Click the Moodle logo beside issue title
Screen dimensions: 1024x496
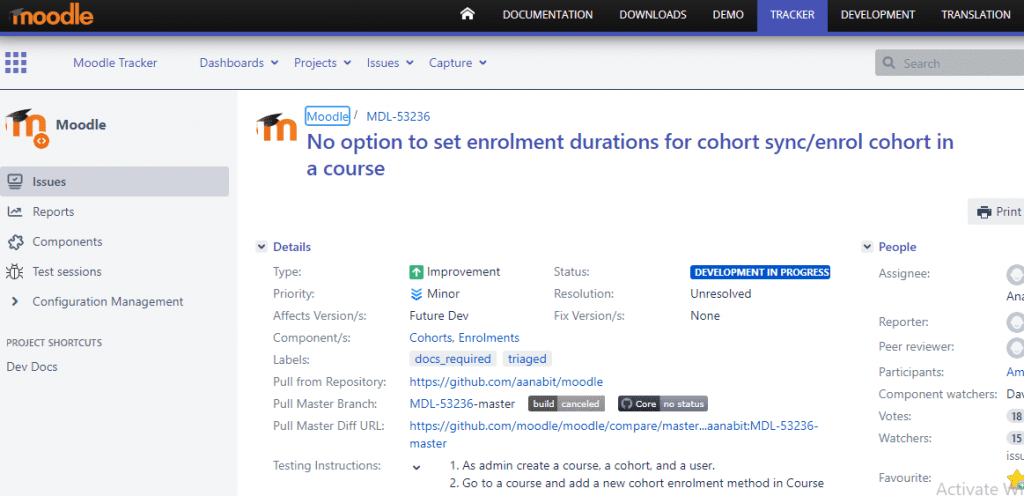276,128
